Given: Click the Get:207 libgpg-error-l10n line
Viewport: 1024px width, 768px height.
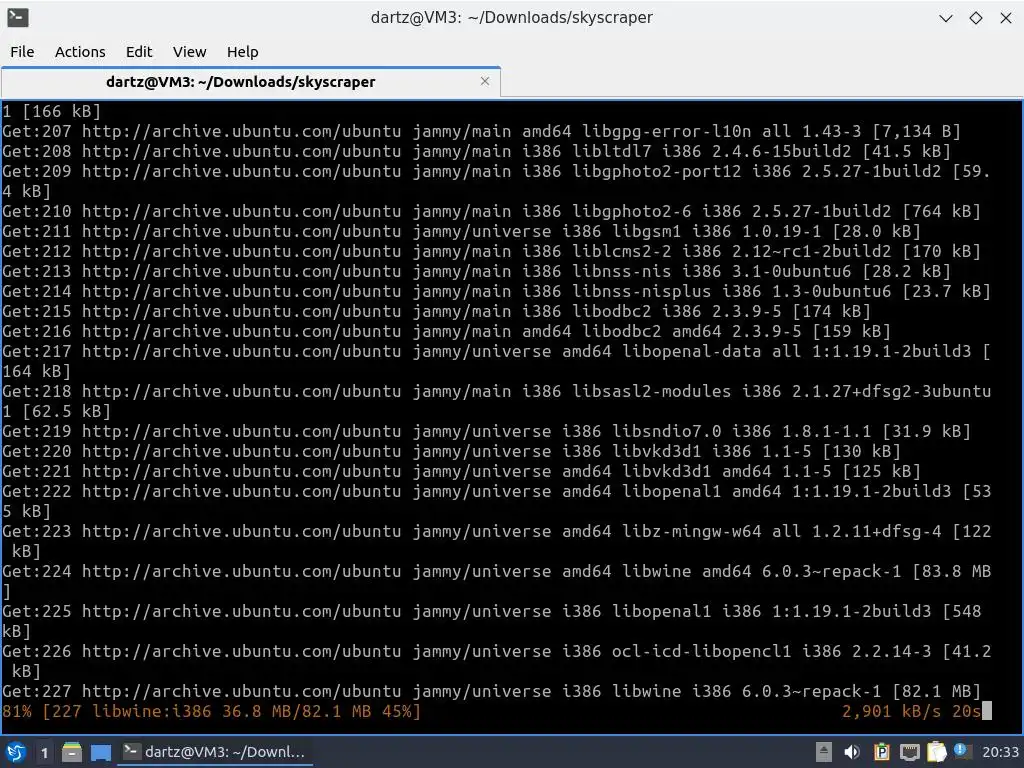Looking at the screenshot, I should [482, 131].
